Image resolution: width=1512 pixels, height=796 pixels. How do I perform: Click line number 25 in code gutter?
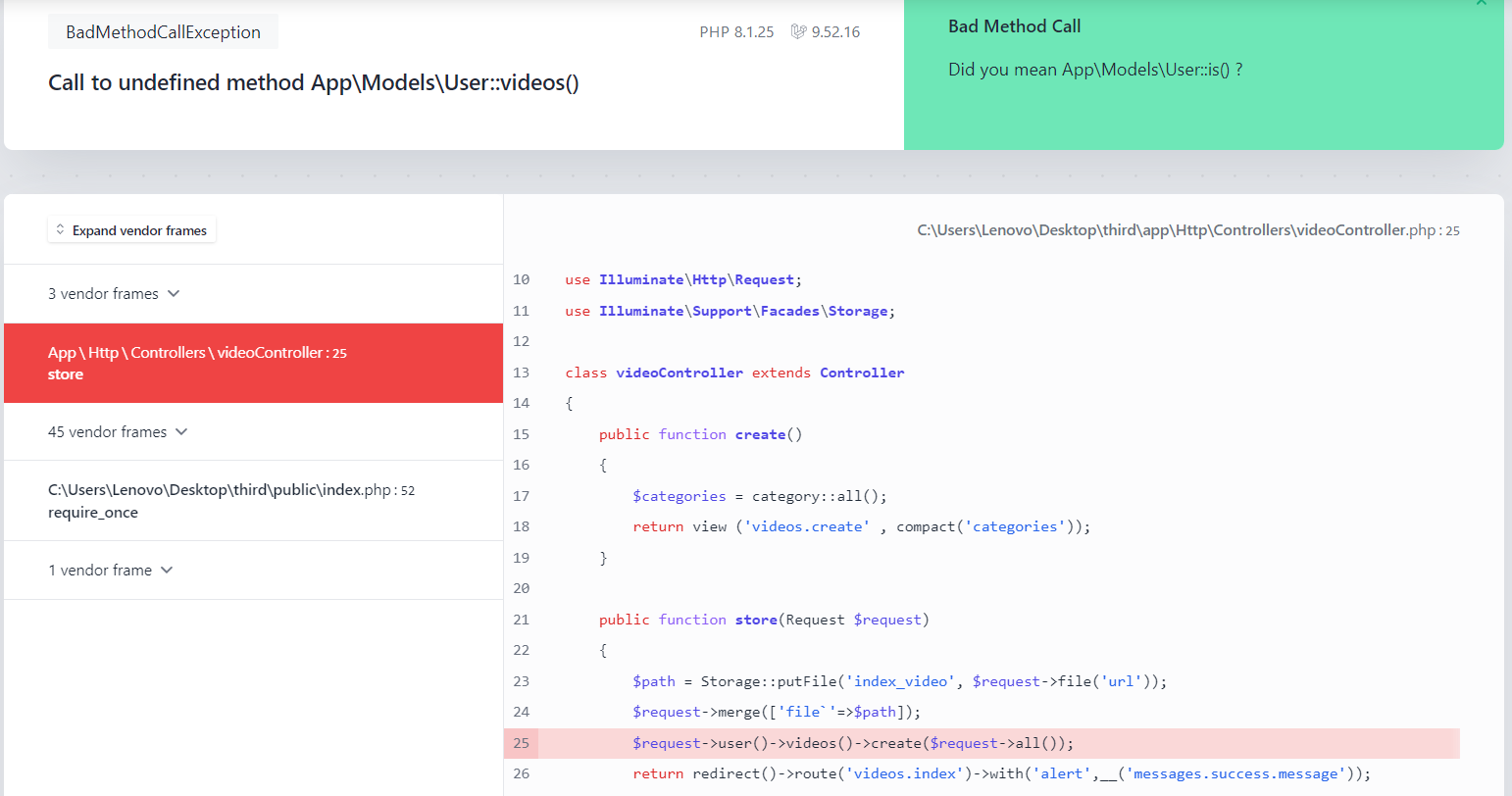[521, 743]
